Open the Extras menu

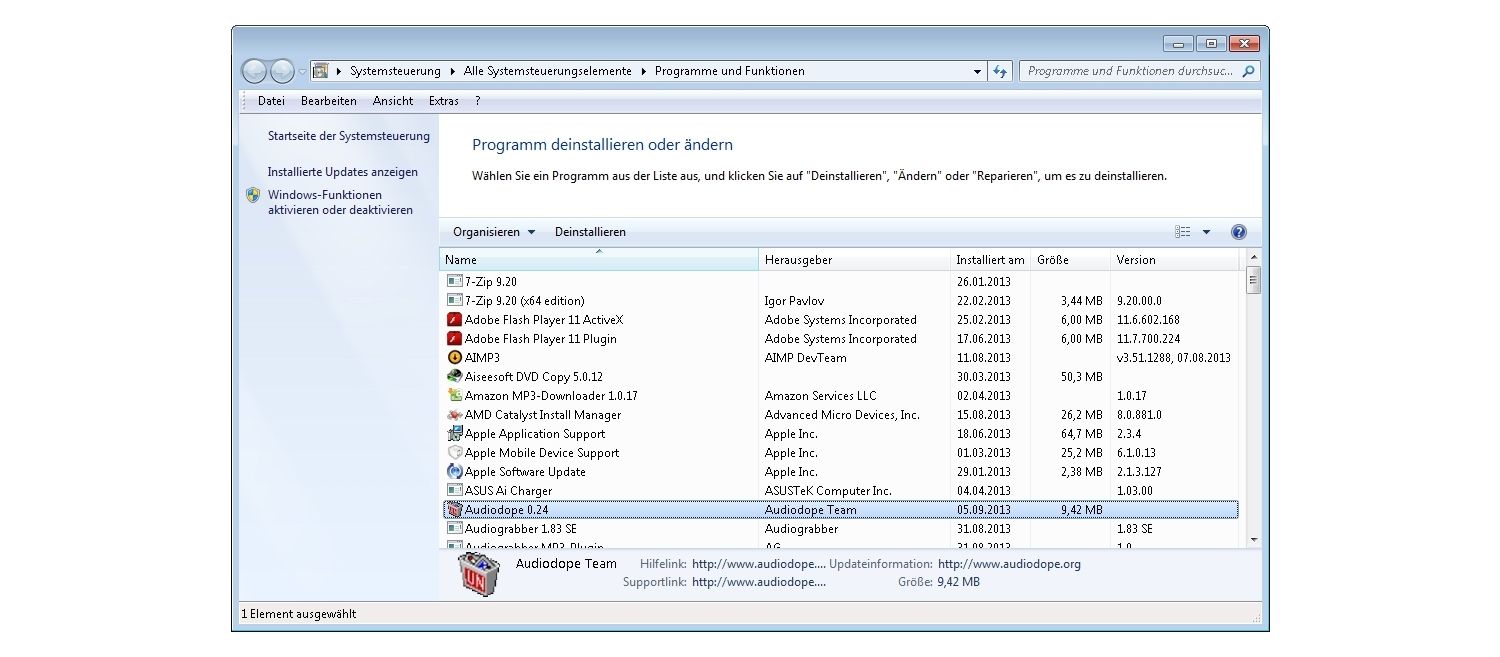[443, 101]
